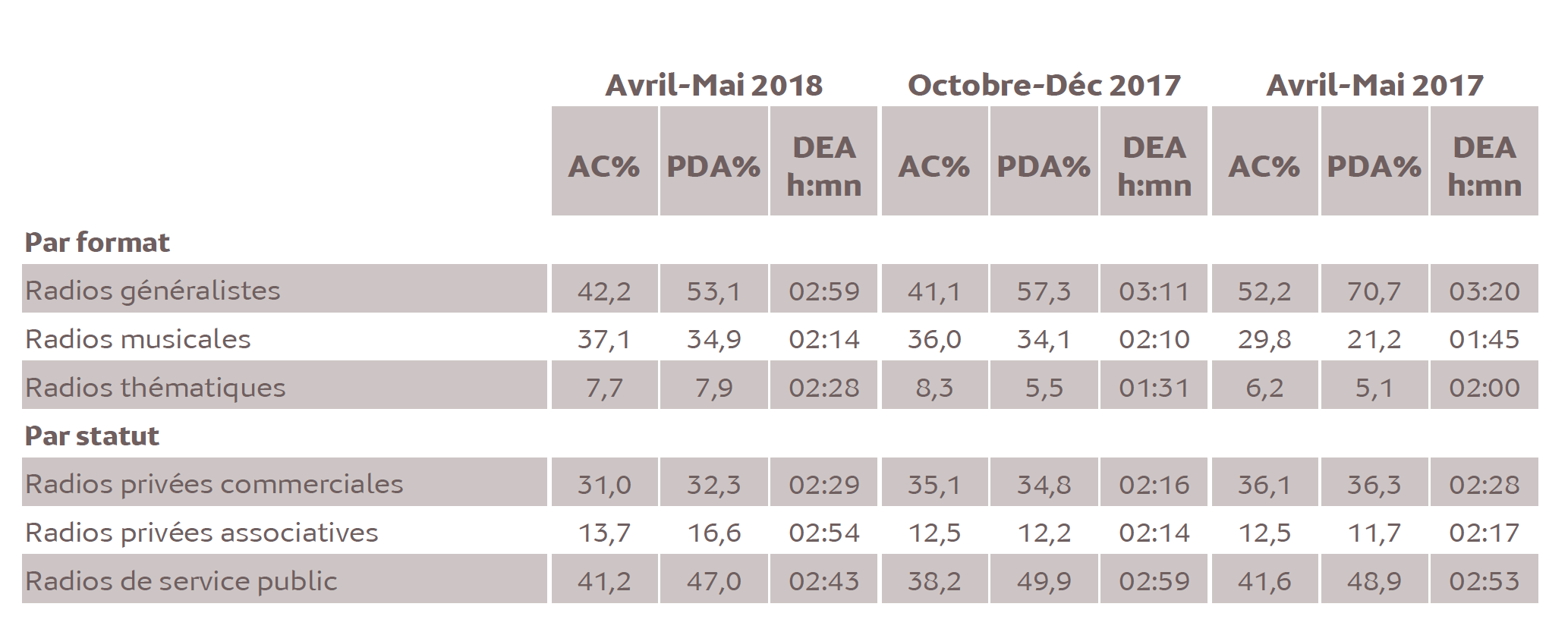Click the Radios de service public label
This screenshot has height=632, width=1568.
(x=181, y=581)
